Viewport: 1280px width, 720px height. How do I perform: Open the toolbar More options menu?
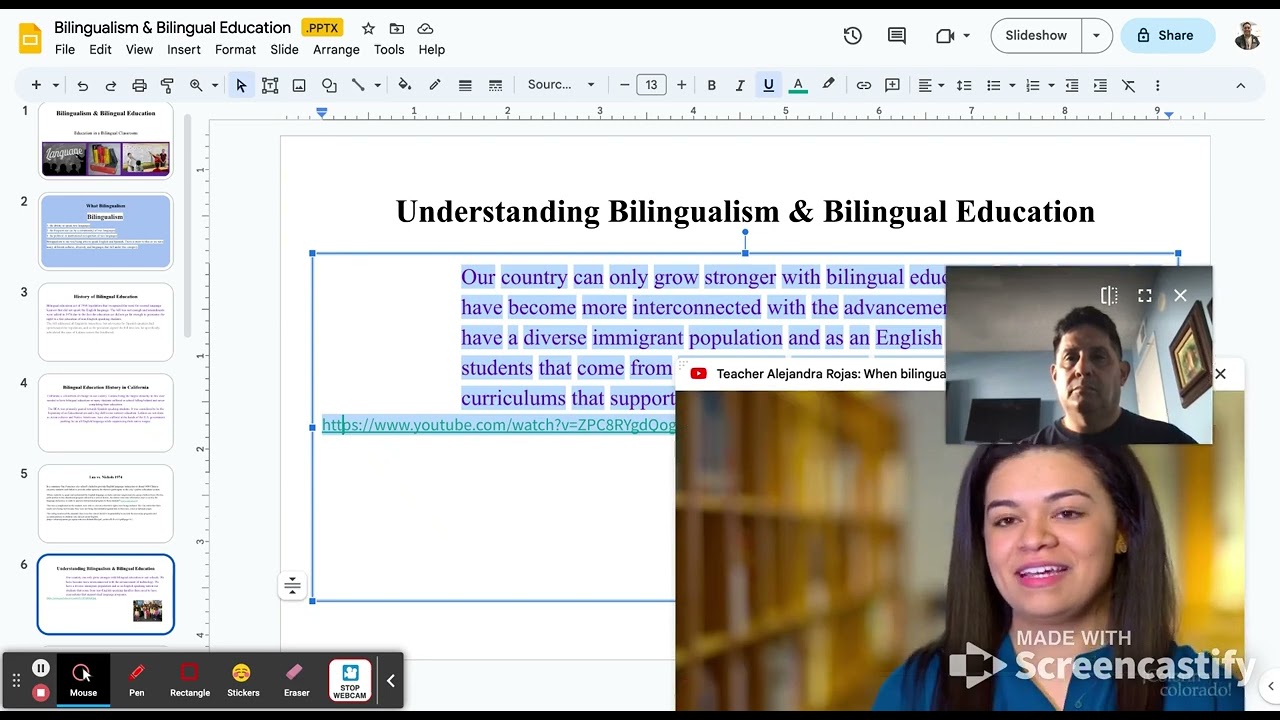[1157, 86]
